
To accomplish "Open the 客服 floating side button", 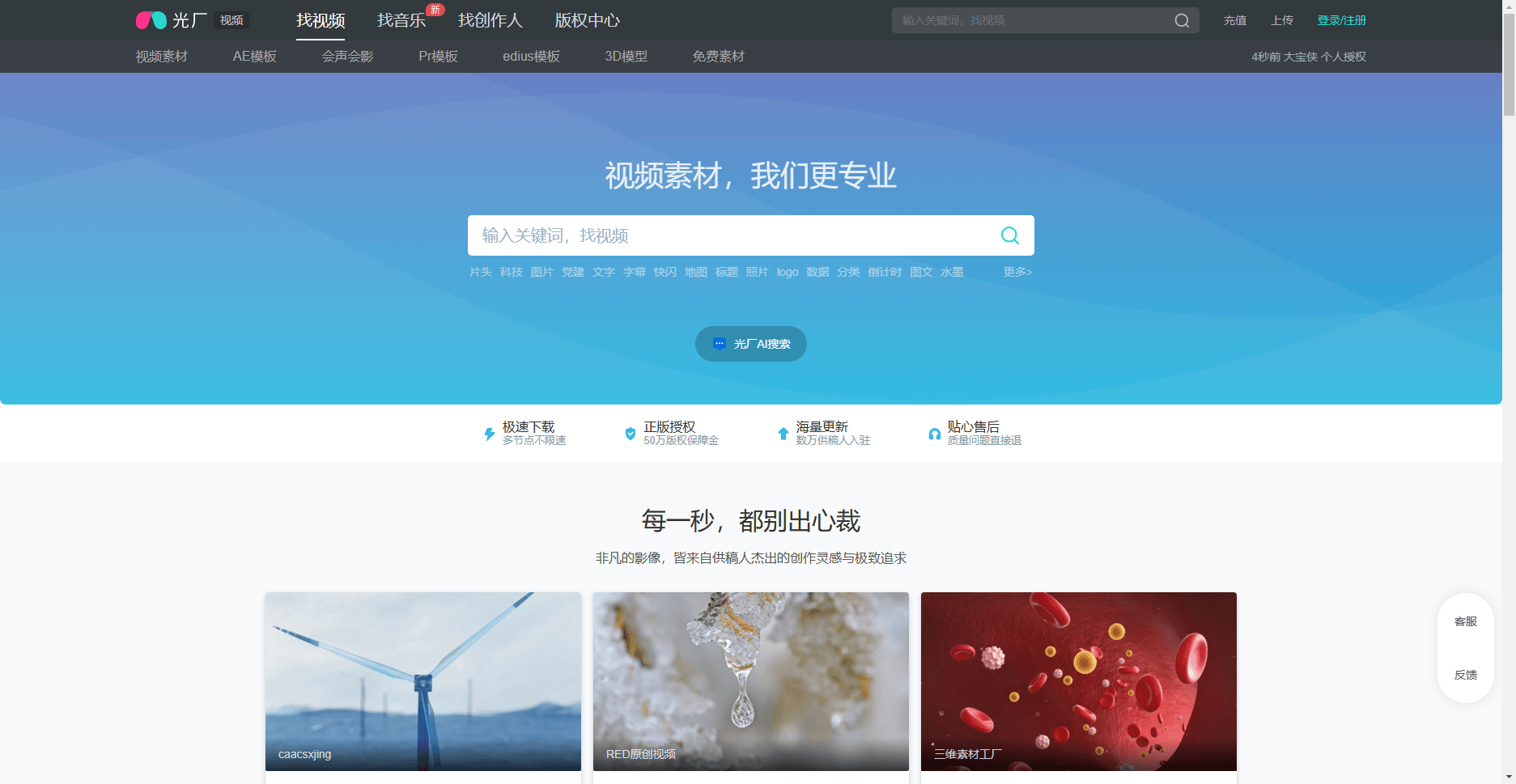I will tap(1465, 621).
